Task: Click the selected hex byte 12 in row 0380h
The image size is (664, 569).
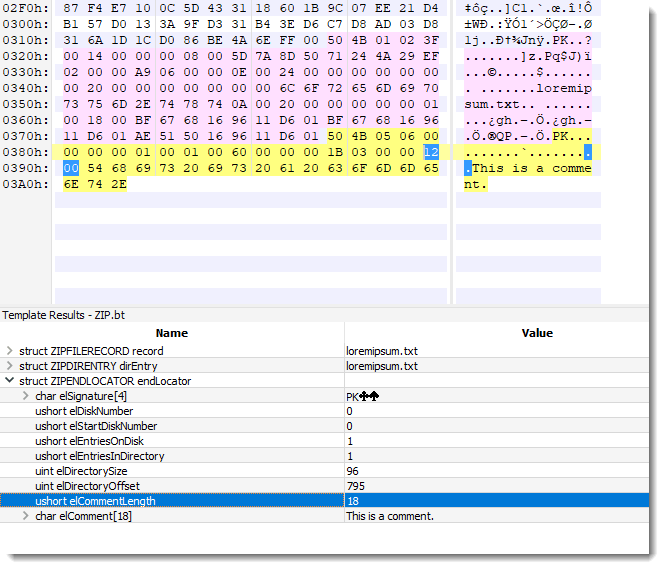Action: [x=430, y=151]
